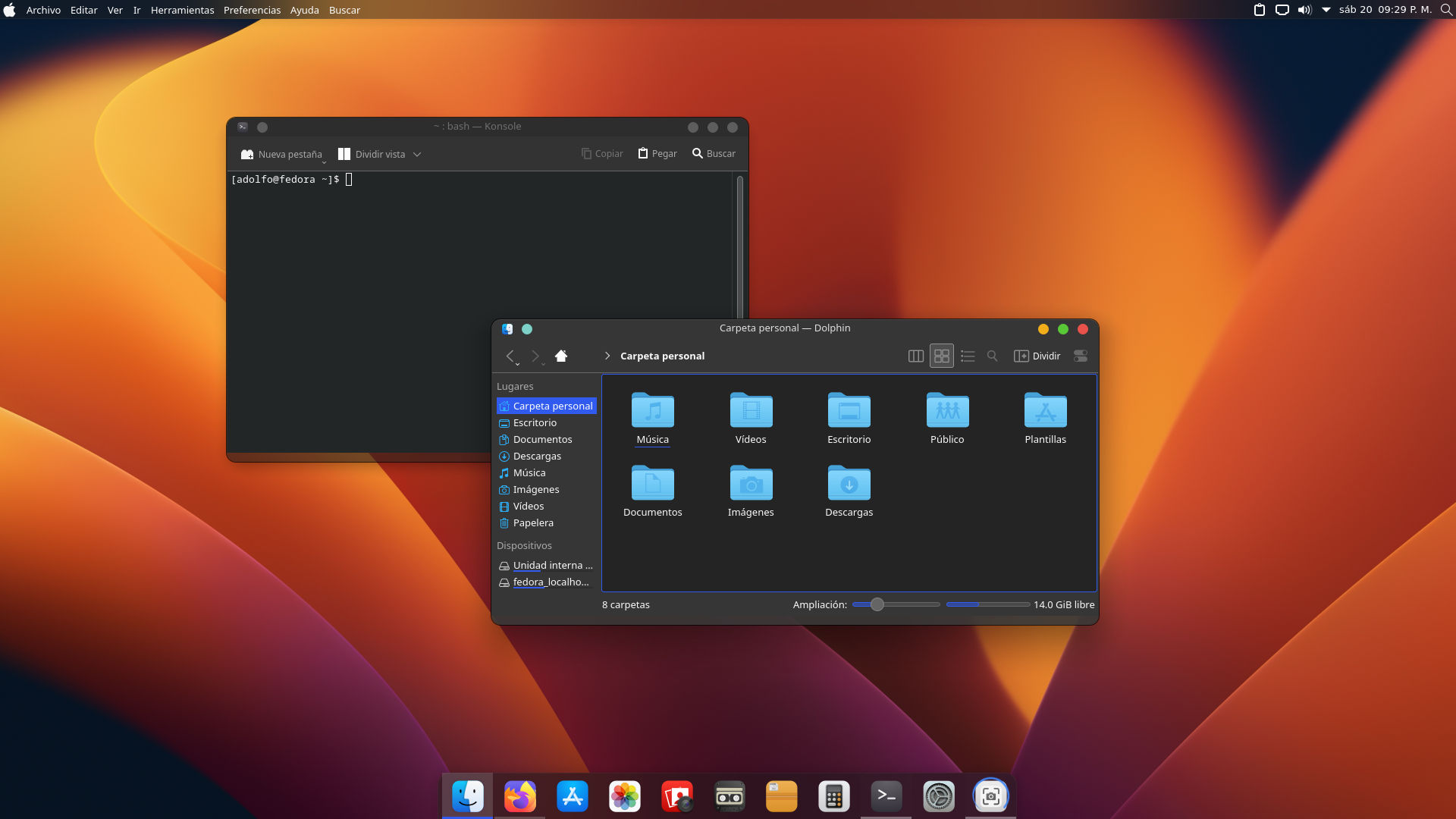
Task: Click Buscar in Konsole toolbar
Action: (x=714, y=154)
